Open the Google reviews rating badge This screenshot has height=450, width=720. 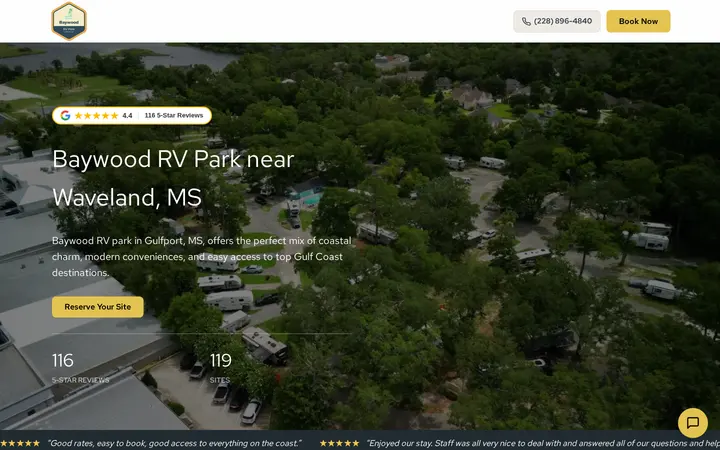[132, 116]
